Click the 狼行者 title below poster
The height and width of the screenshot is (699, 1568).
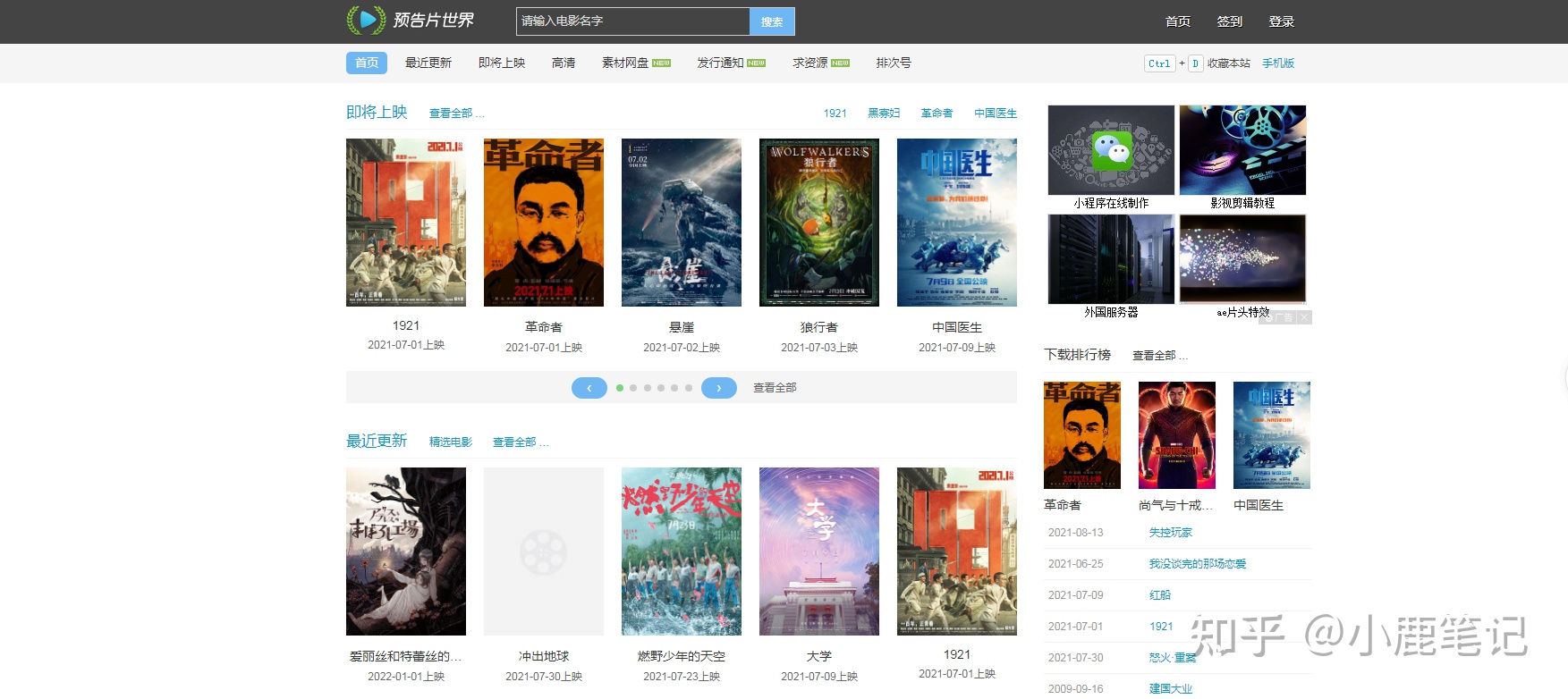point(819,327)
